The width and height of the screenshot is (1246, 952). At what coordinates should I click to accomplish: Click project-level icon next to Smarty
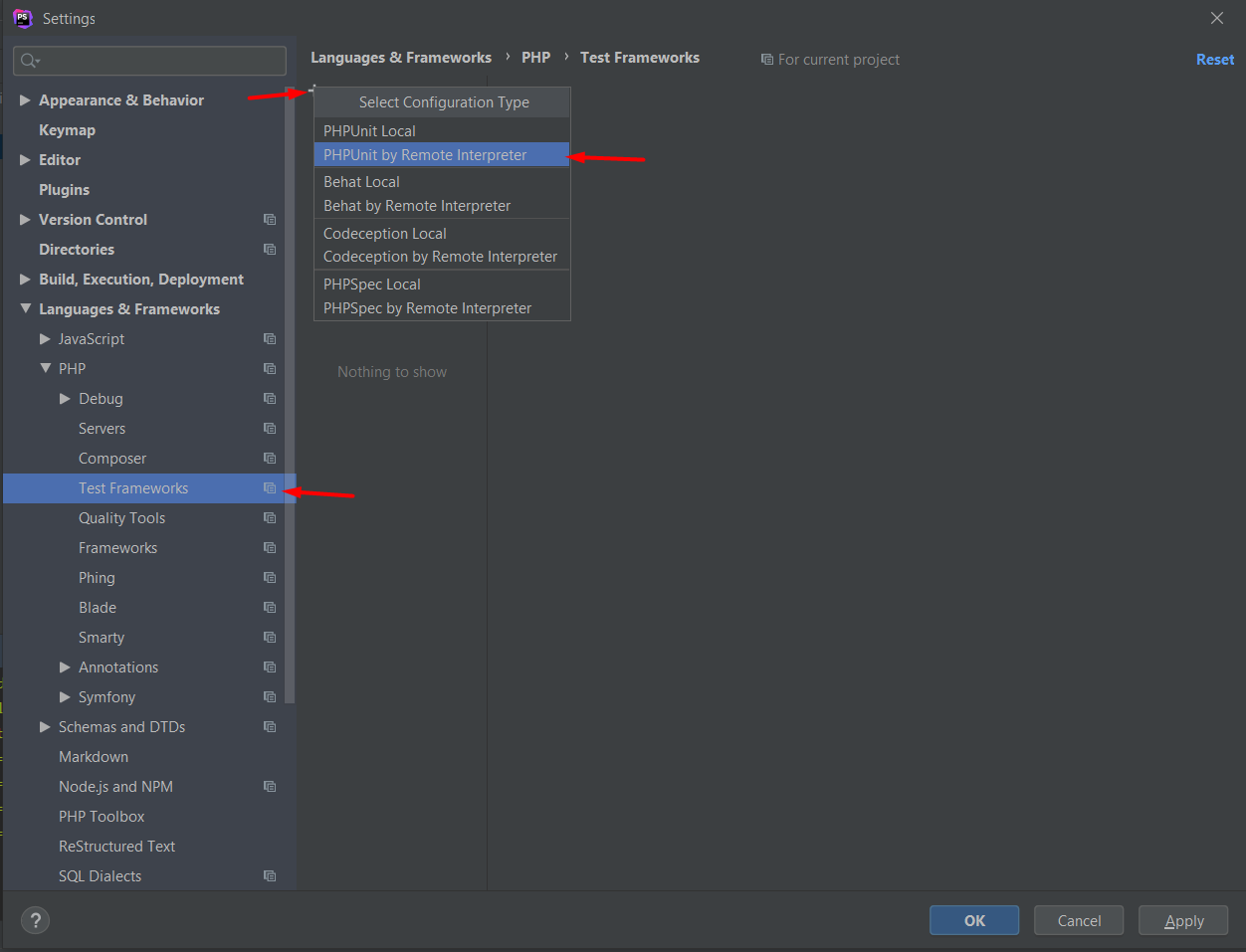(270, 637)
